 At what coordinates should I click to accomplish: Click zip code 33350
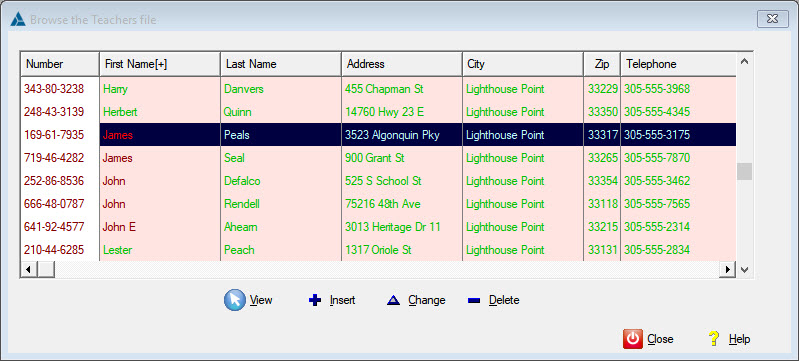603,112
